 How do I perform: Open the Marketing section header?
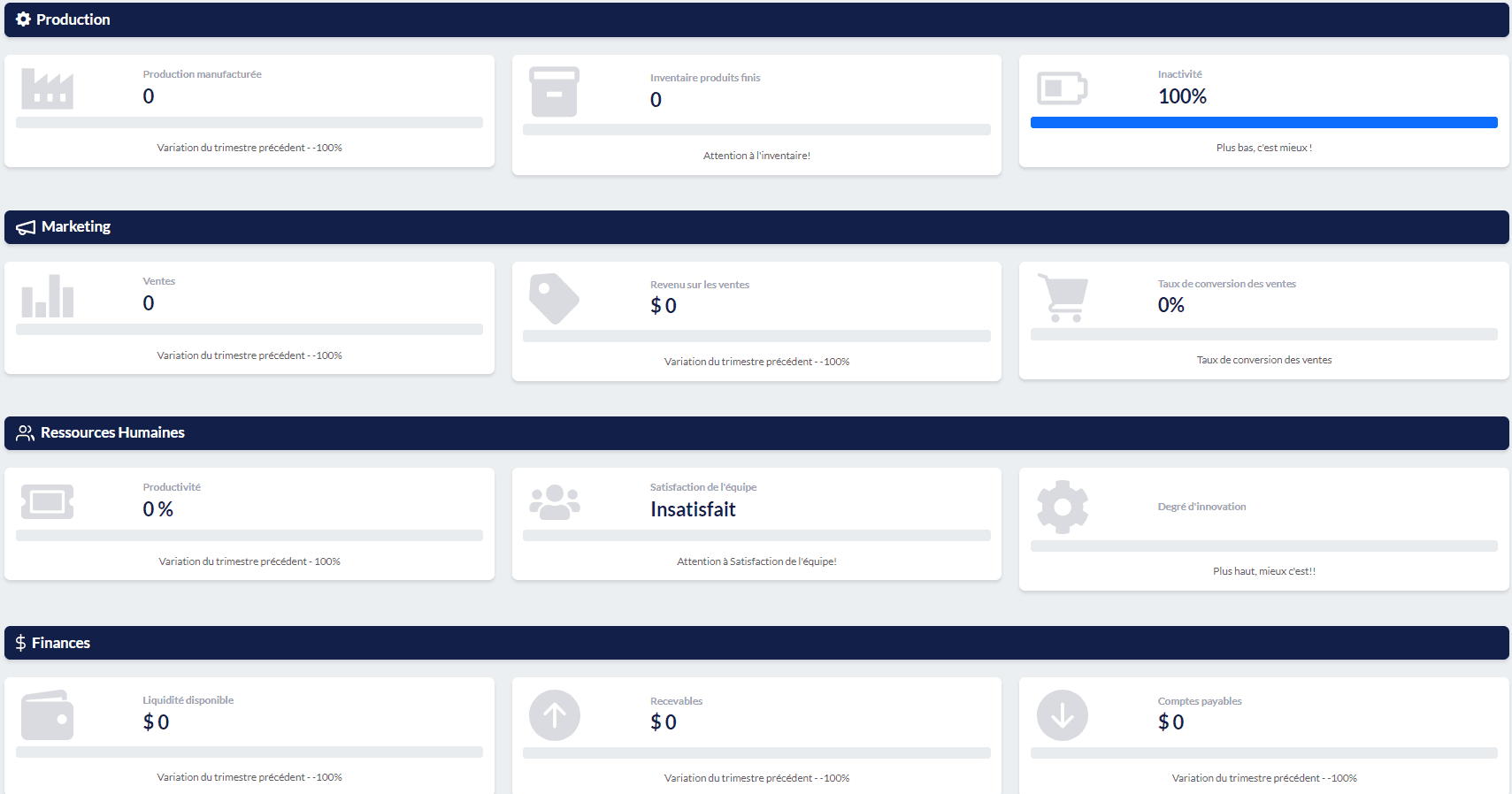click(x=75, y=227)
